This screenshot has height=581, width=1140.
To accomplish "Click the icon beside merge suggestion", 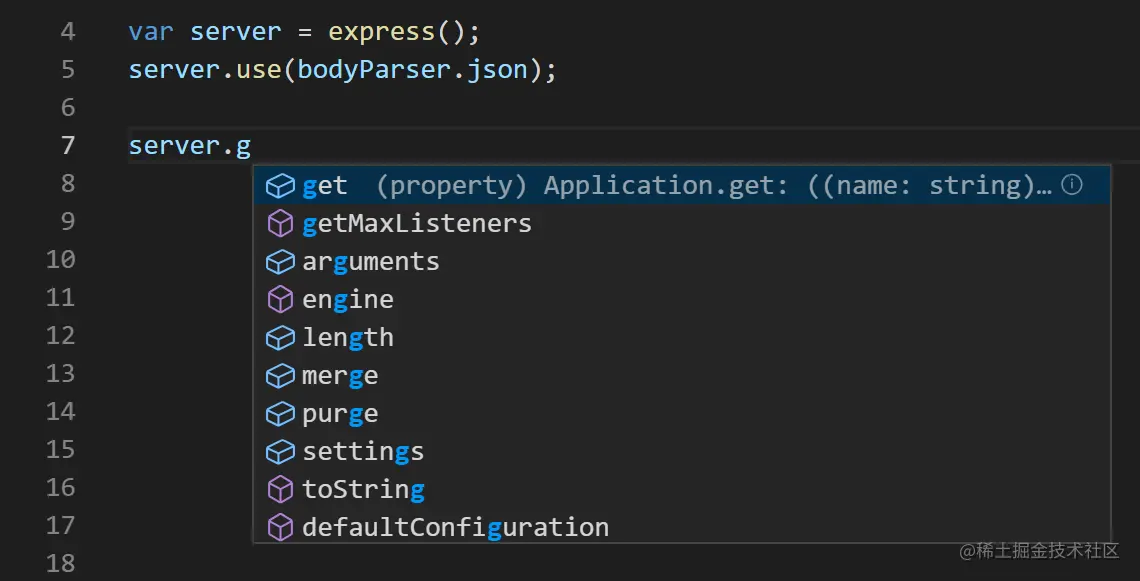I will pyautogui.click(x=280, y=375).
